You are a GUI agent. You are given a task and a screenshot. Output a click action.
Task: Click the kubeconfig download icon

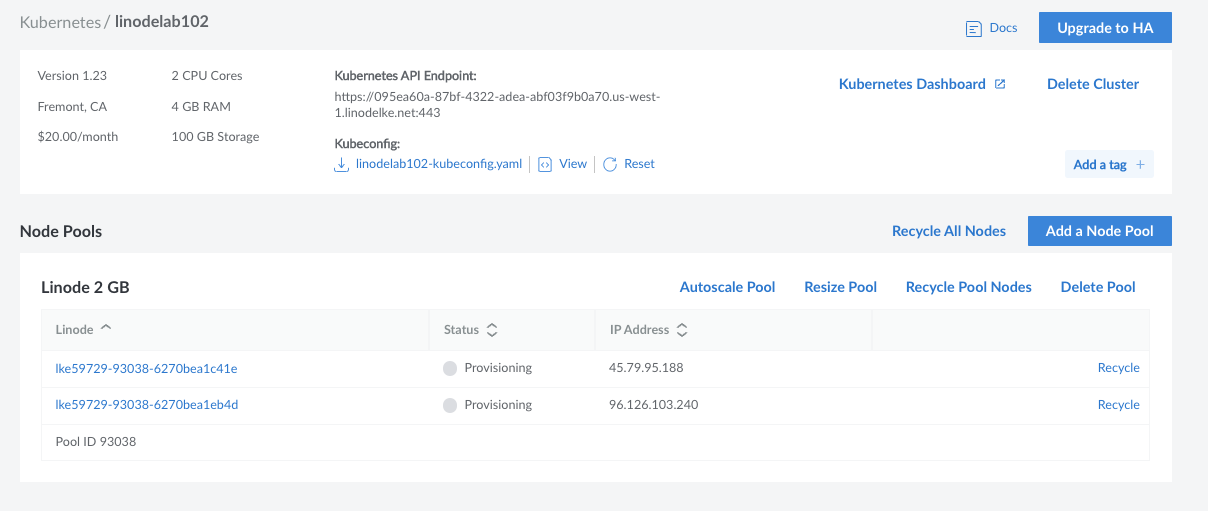(x=341, y=164)
